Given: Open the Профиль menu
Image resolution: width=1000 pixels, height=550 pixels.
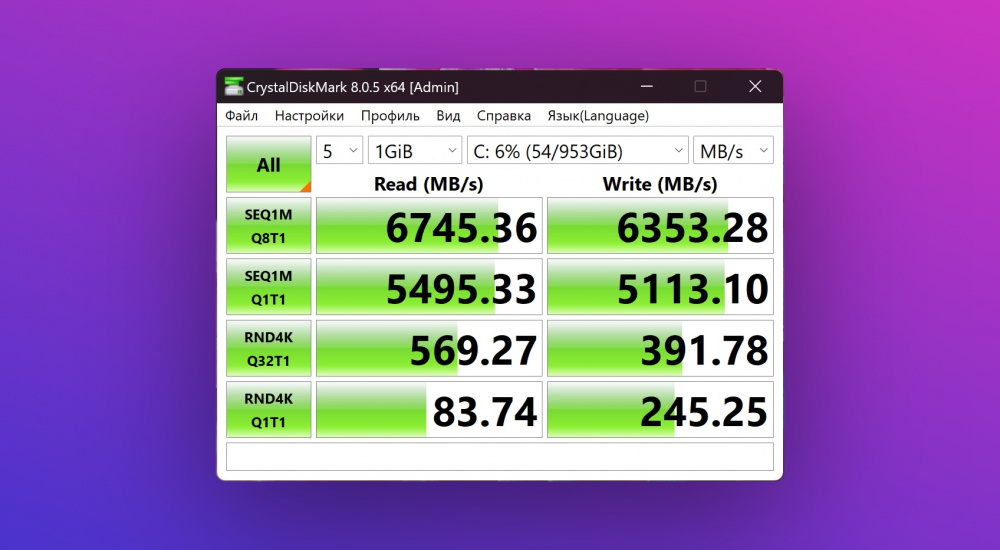Looking at the screenshot, I should point(390,115).
